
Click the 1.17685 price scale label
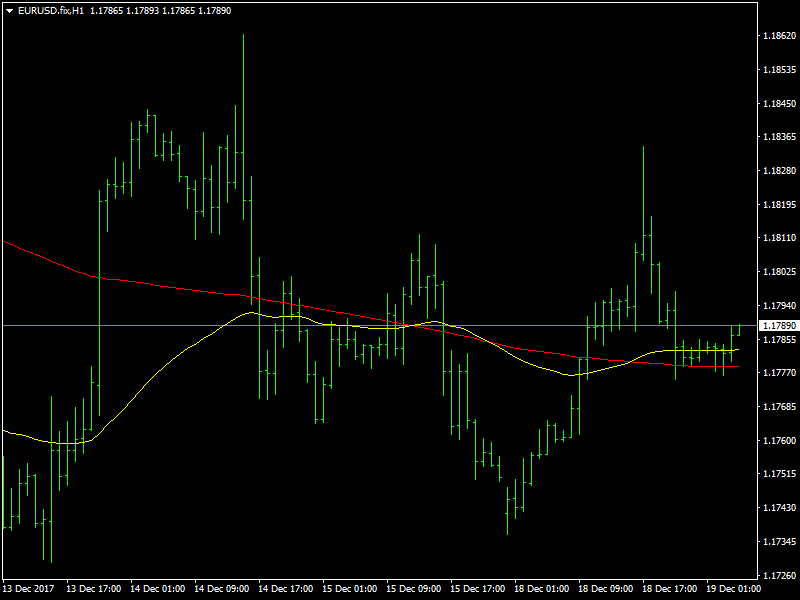(x=779, y=407)
